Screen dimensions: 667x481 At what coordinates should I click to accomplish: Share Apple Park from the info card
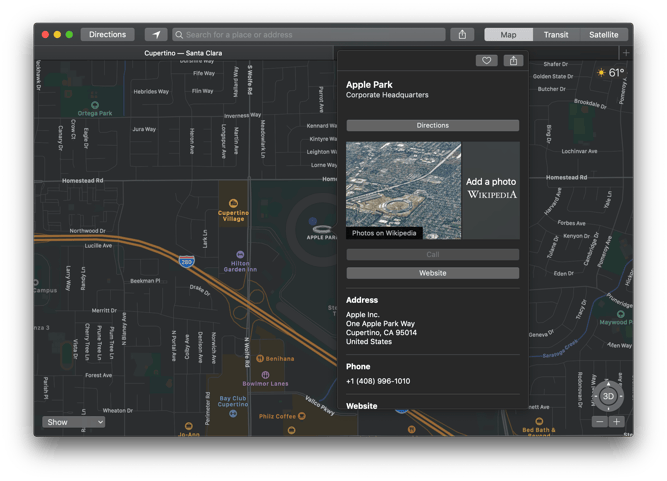[x=513, y=60]
